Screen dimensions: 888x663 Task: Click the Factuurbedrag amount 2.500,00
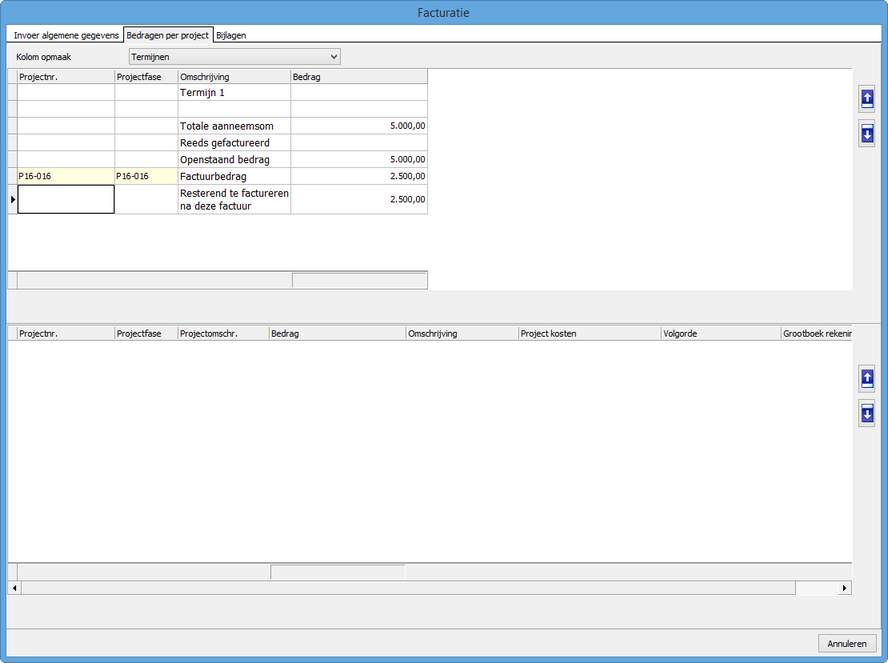pyautogui.click(x=359, y=176)
